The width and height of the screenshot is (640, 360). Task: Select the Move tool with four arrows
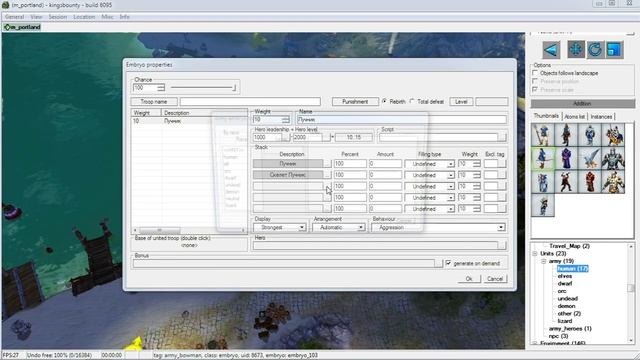click(576, 50)
